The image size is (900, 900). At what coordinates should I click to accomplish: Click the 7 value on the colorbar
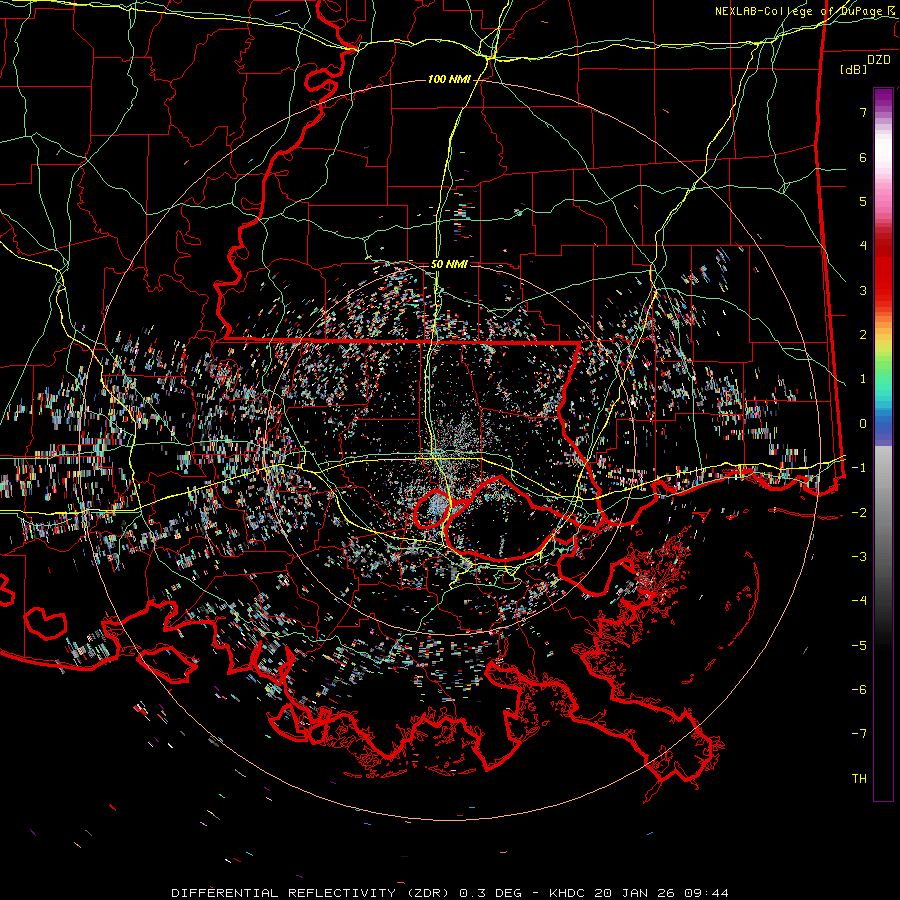pyautogui.click(x=863, y=112)
